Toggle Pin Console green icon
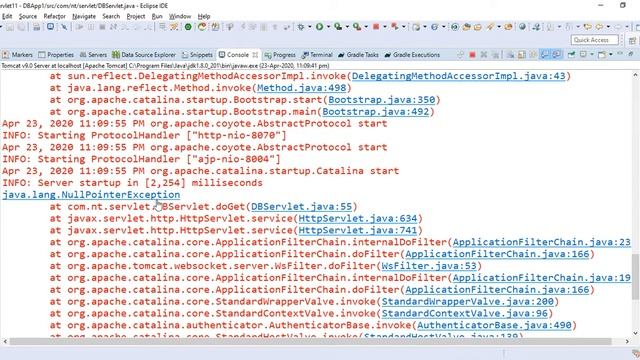The height and width of the screenshot is (360, 640). pyautogui.click(x=571, y=55)
